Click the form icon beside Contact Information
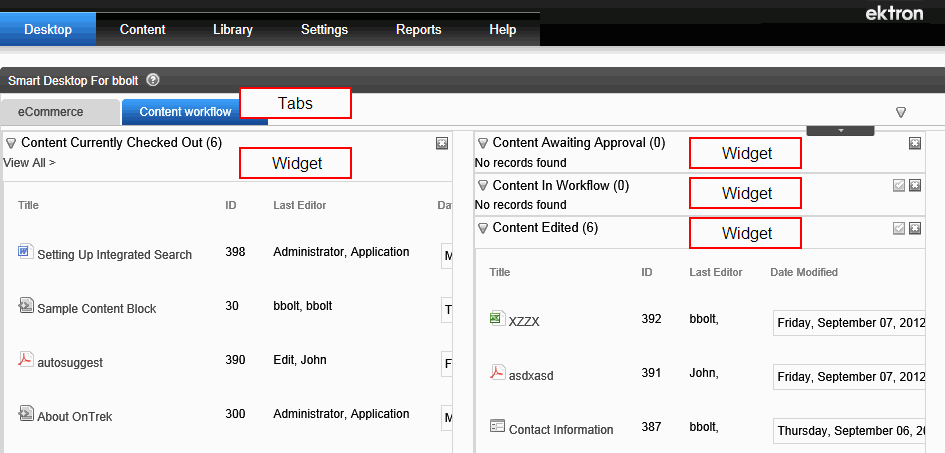The image size is (945, 453). tap(497, 426)
